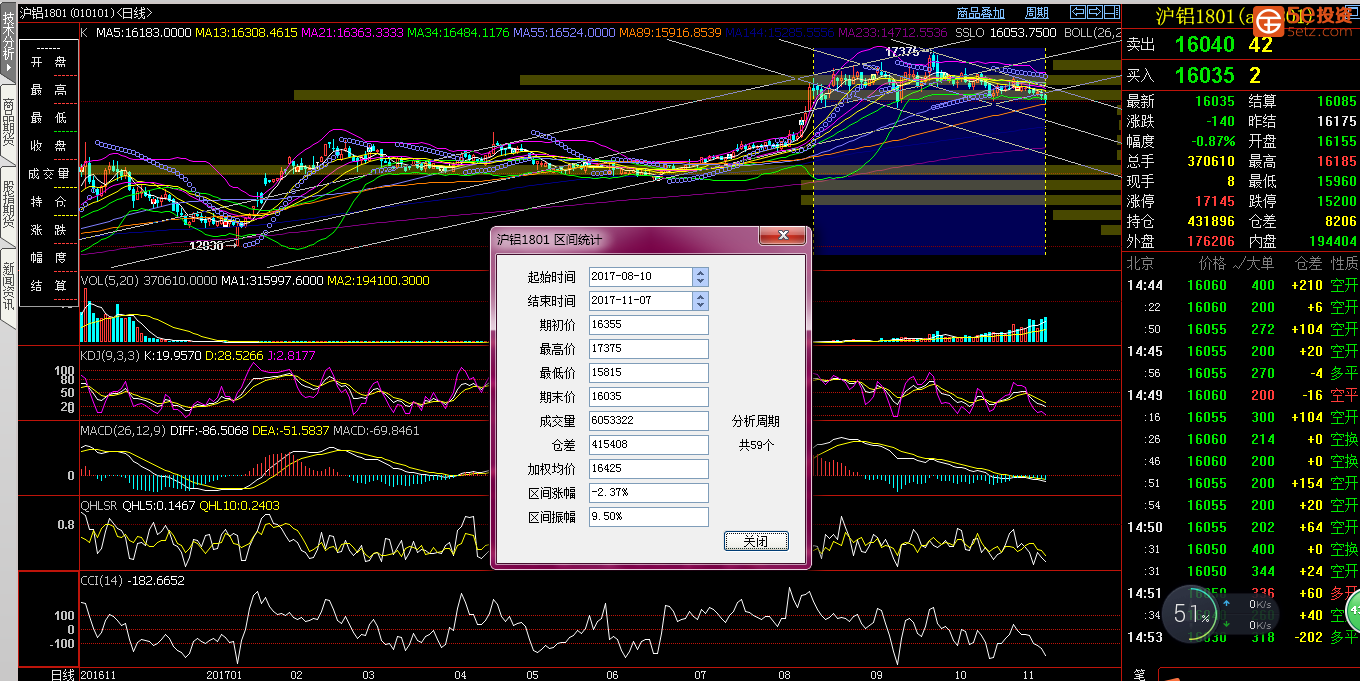Switch to 技术分析 side tab
Screen dimensions: 1360x681
[x=8, y=40]
